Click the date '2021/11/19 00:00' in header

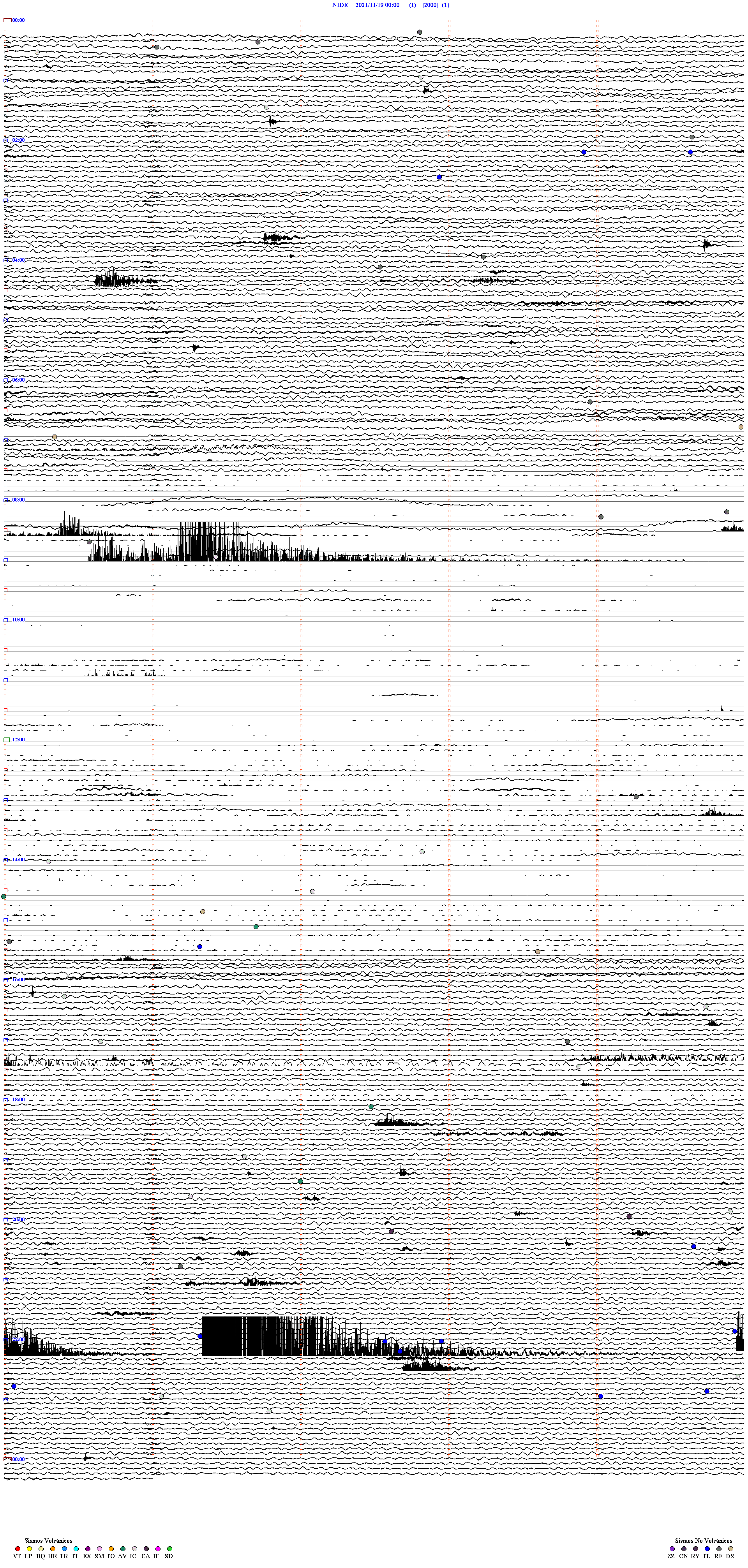[x=378, y=5]
